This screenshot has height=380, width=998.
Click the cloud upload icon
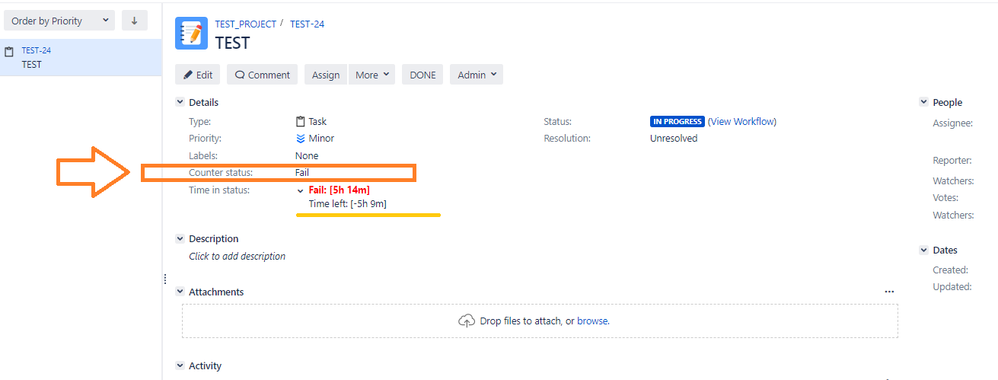click(467, 321)
